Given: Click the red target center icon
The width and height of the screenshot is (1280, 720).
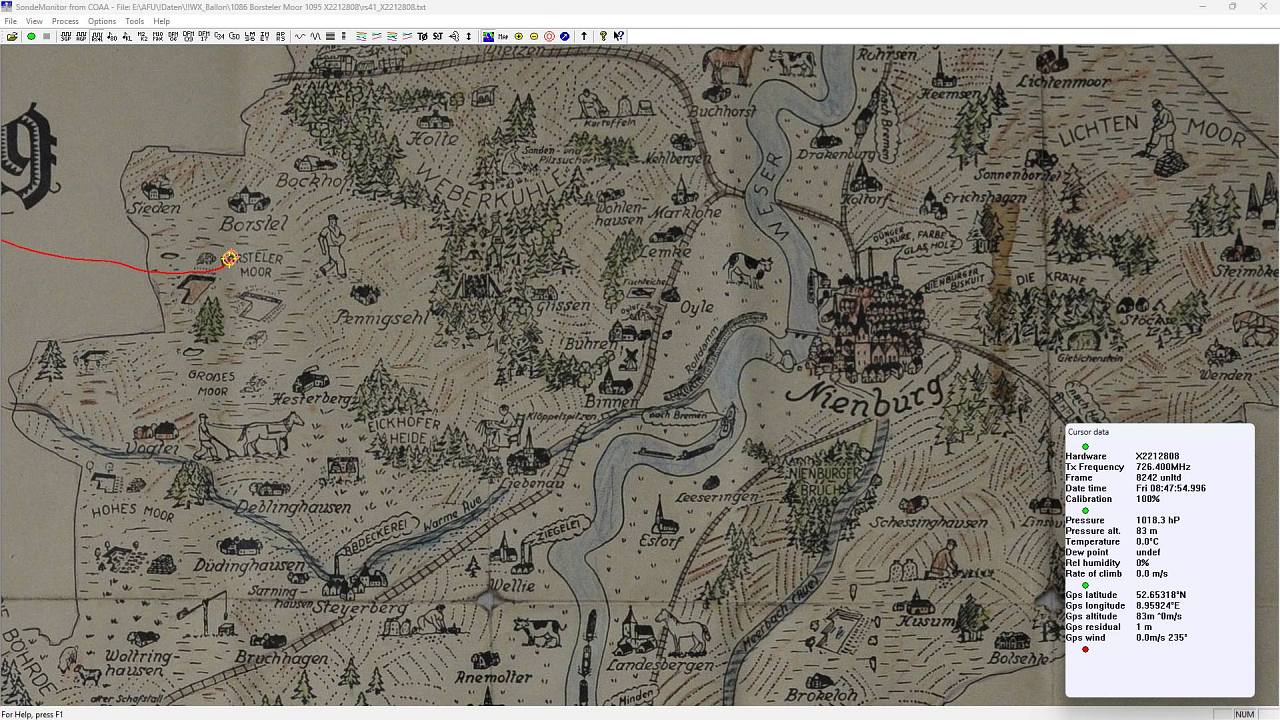Looking at the screenshot, I should click(x=549, y=36).
